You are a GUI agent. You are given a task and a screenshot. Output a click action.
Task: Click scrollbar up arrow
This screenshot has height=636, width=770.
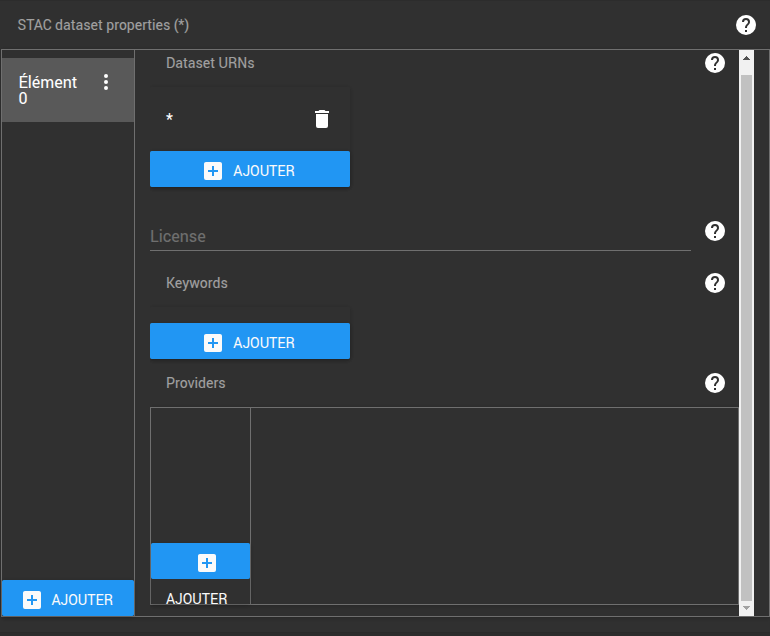746,58
